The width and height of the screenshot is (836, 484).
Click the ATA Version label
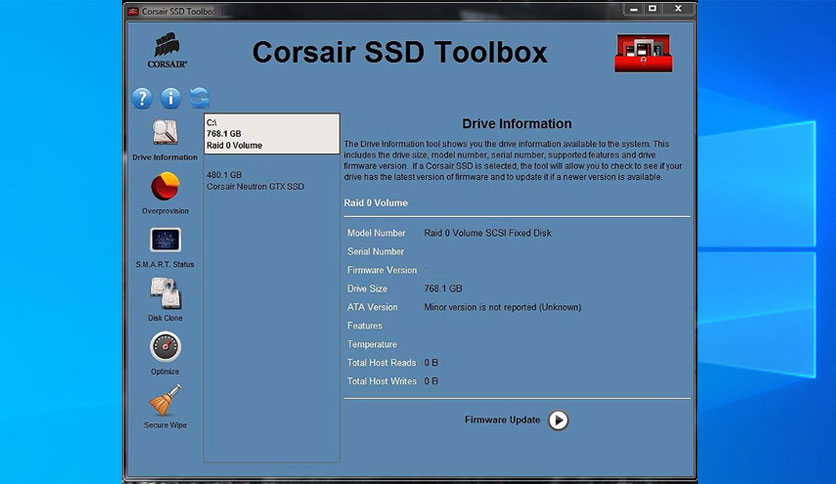(x=372, y=307)
